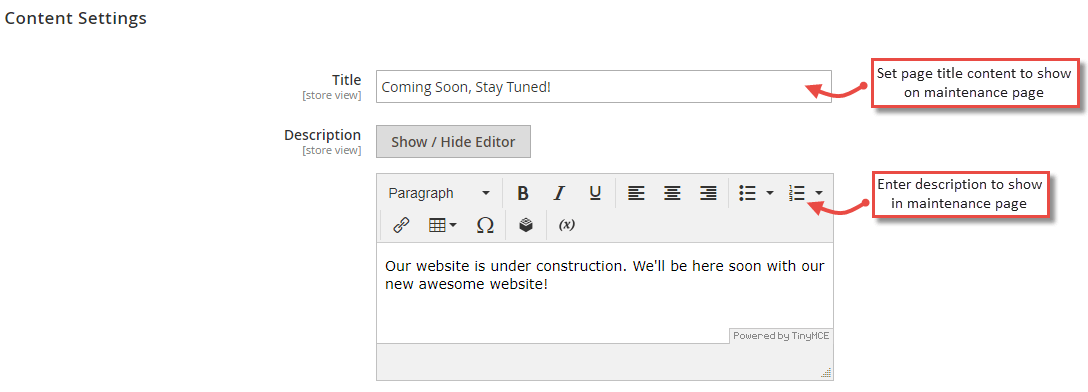Image resolution: width=1088 pixels, height=392 pixels.
Task: Insert a hyperlink with the link icon
Action: [x=401, y=225]
